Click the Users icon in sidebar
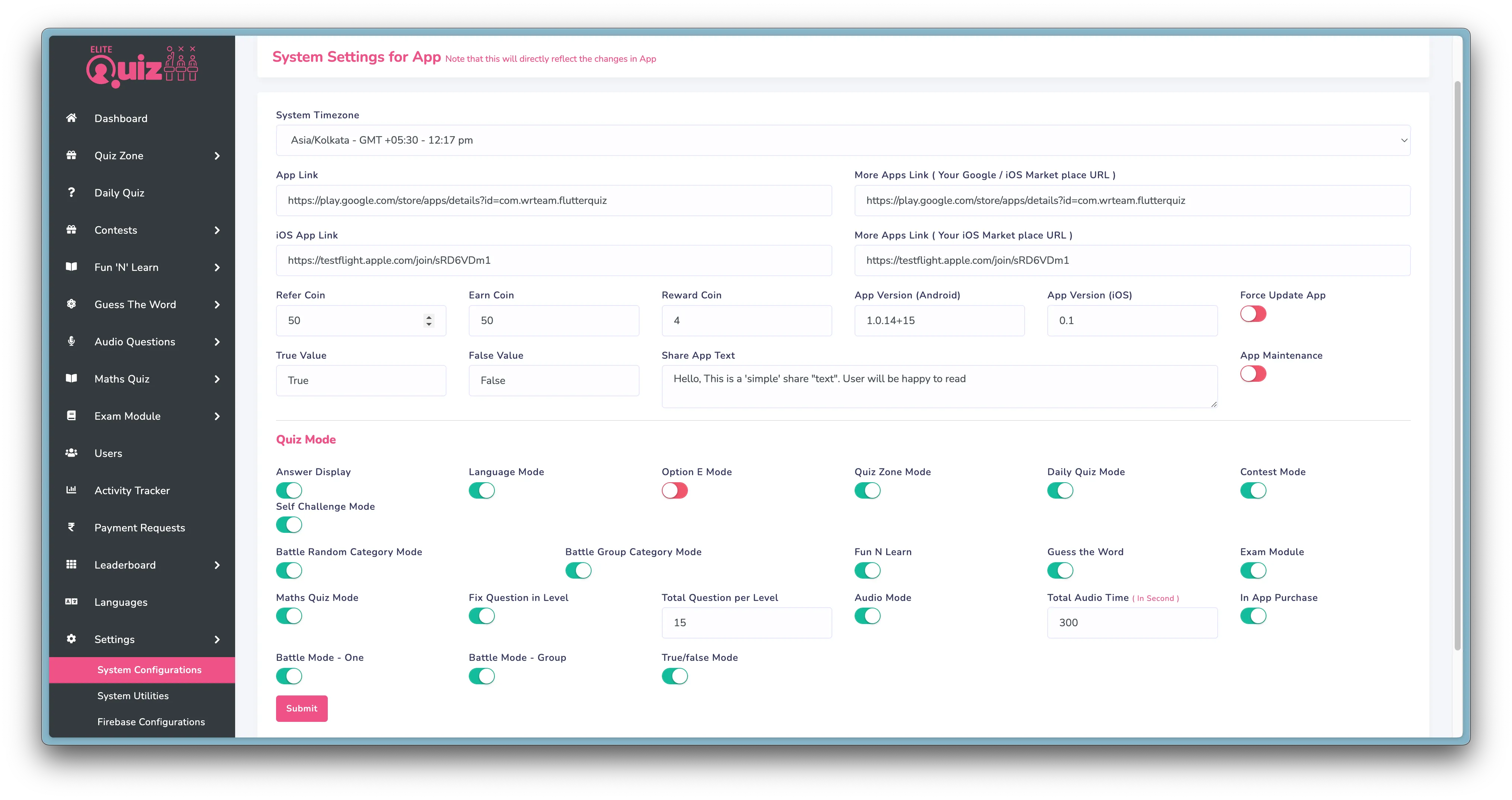The height and width of the screenshot is (800, 1512). (71, 452)
